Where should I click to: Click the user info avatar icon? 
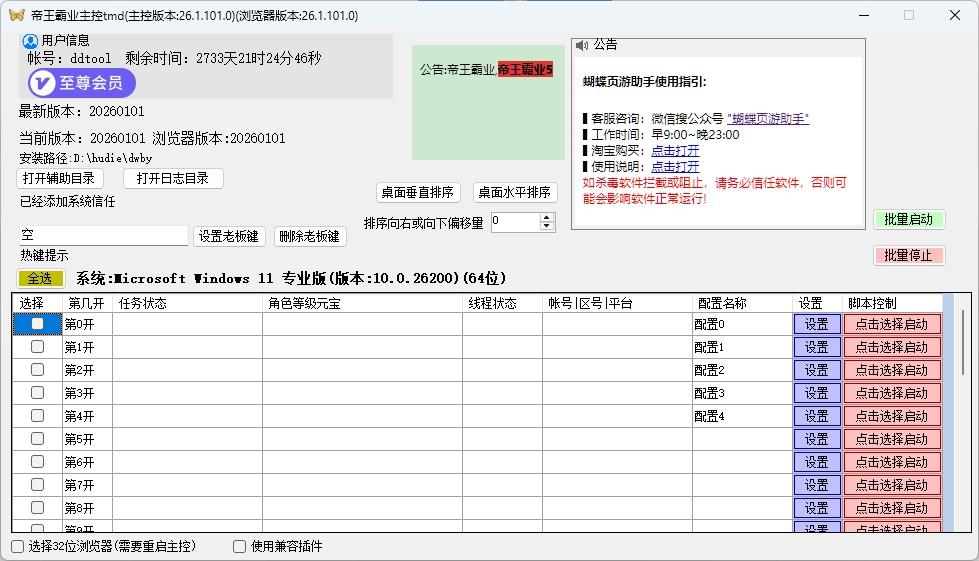(30, 41)
